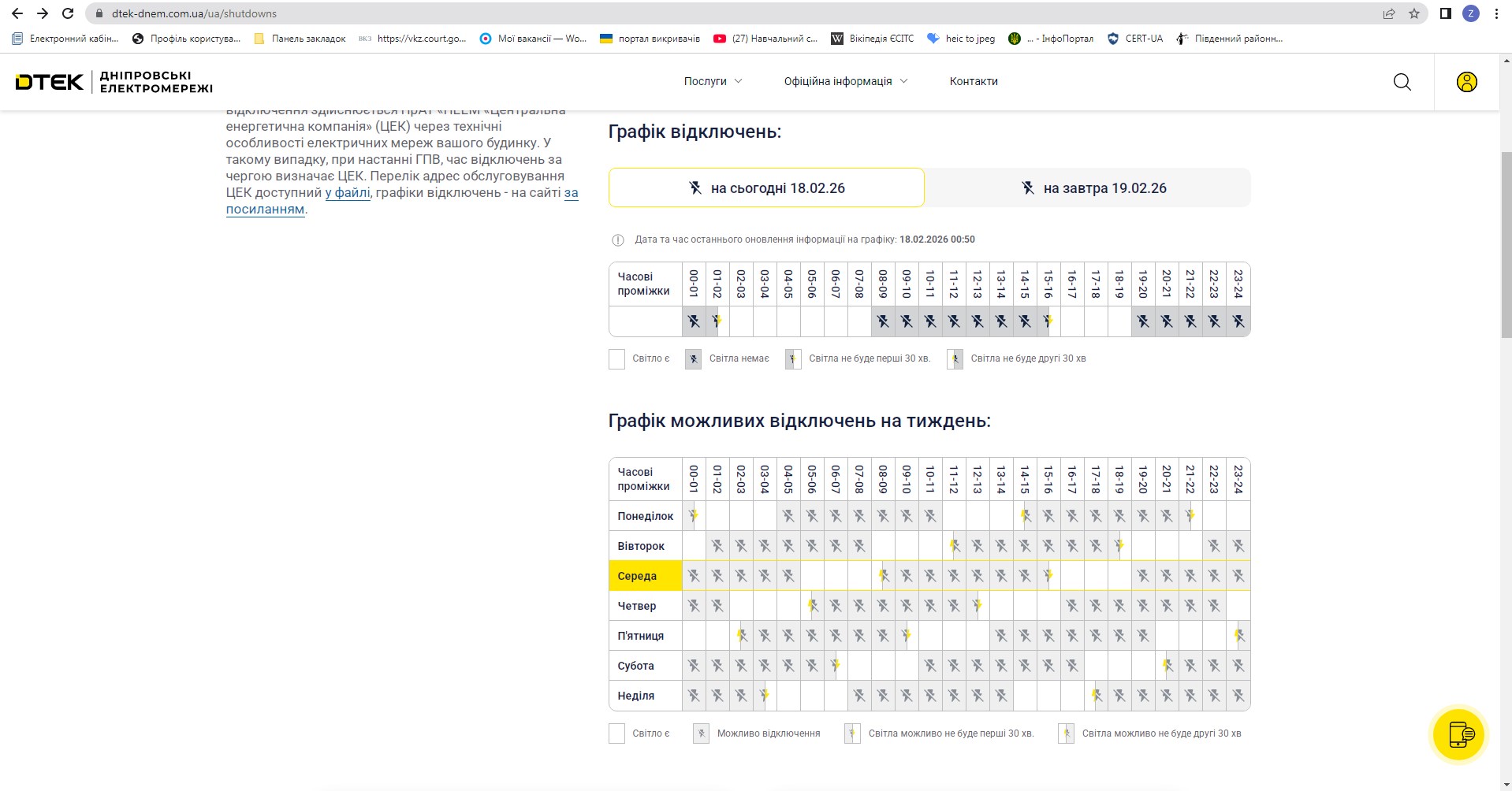Open the у файлі link
This screenshot has height=791, width=1512.
coord(348,193)
